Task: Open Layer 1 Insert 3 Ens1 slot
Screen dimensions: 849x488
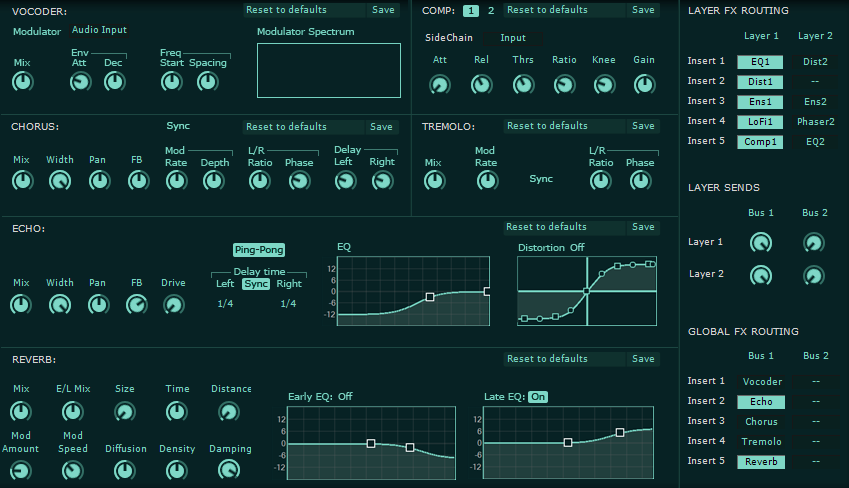Action: 760,102
